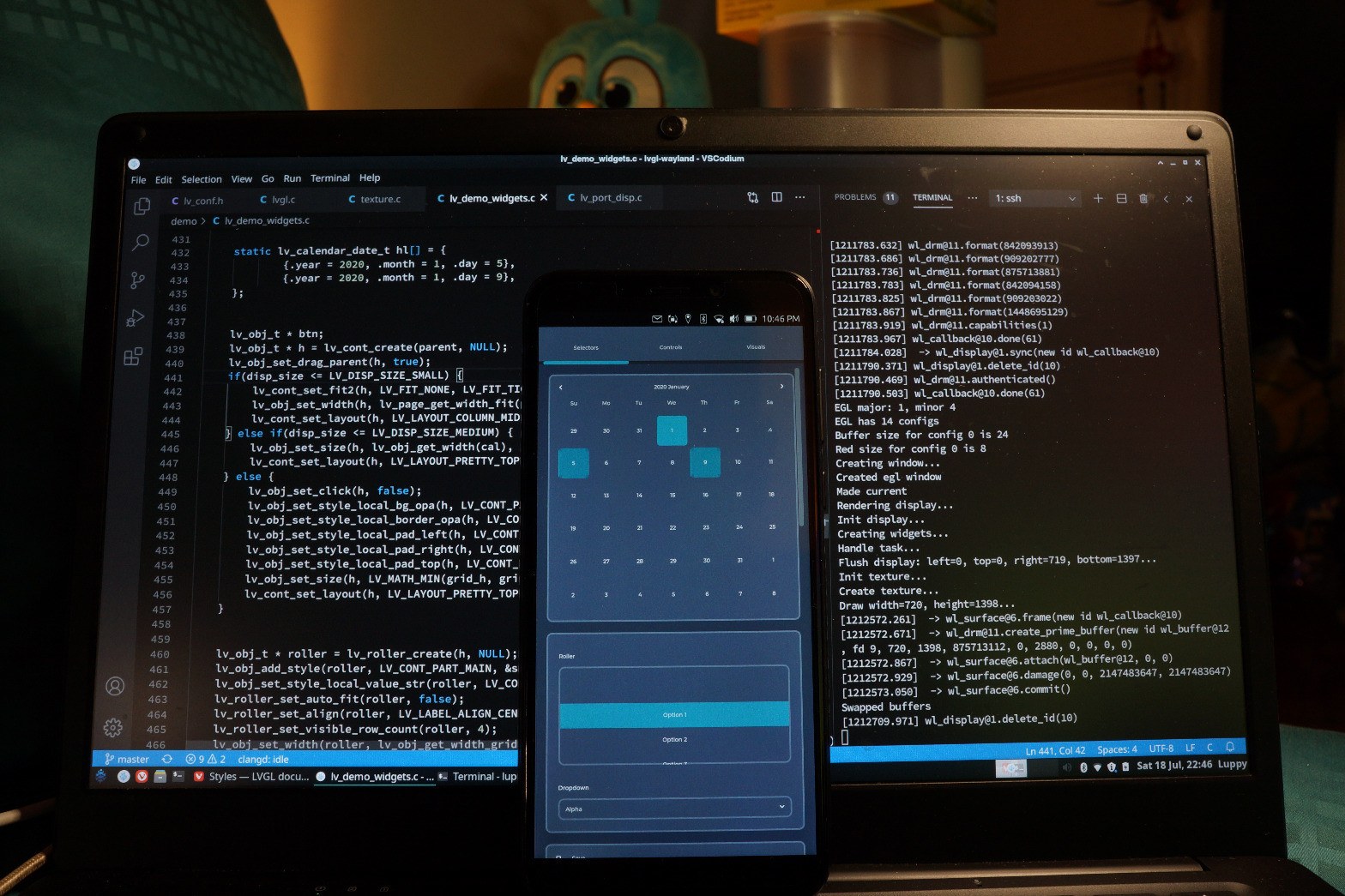Create a new terminal with plus icon
1345x896 pixels.
click(1098, 199)
